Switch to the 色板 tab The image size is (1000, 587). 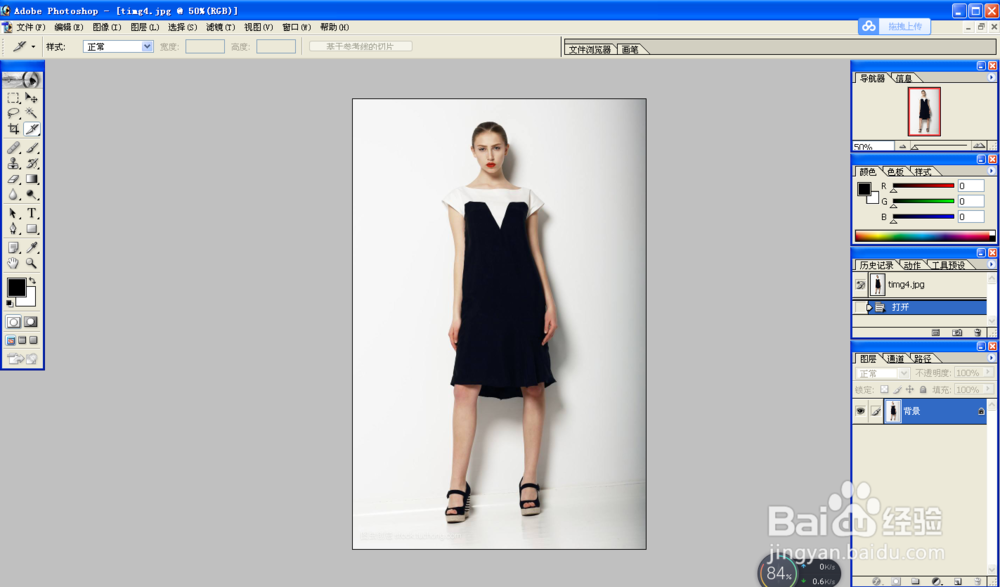[895, 172]
